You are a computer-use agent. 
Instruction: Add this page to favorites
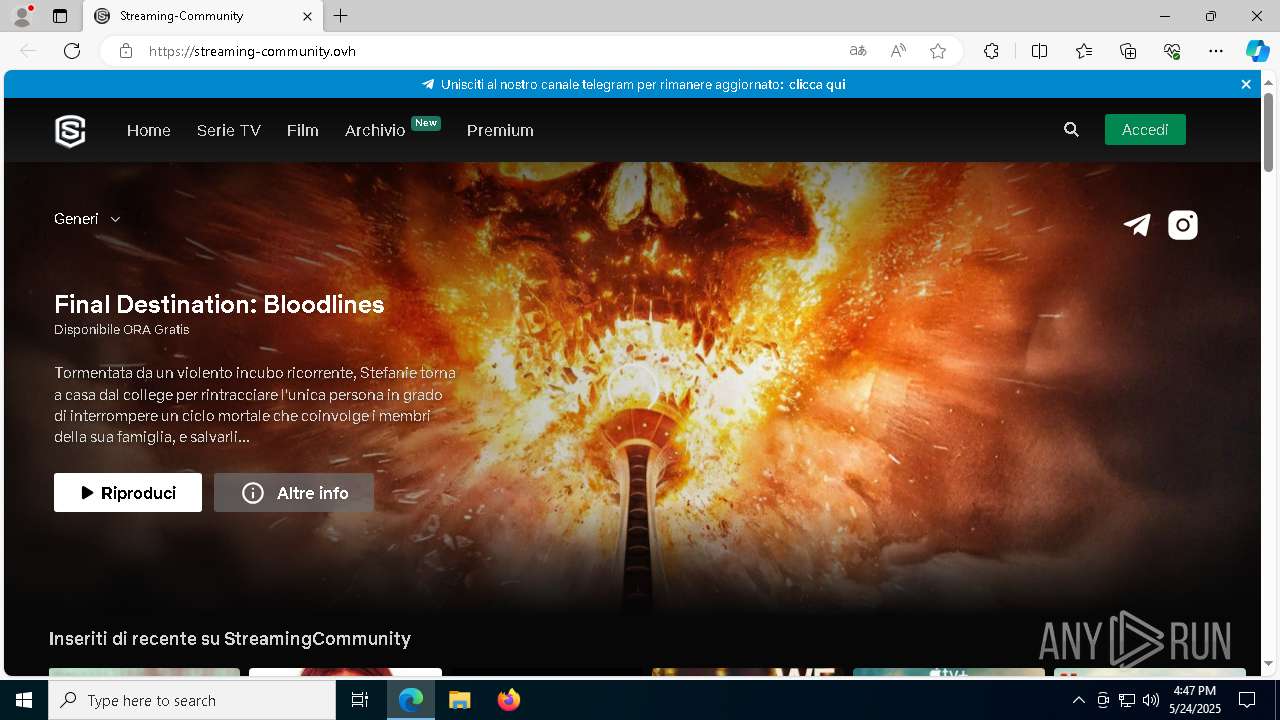pos(938,51)
